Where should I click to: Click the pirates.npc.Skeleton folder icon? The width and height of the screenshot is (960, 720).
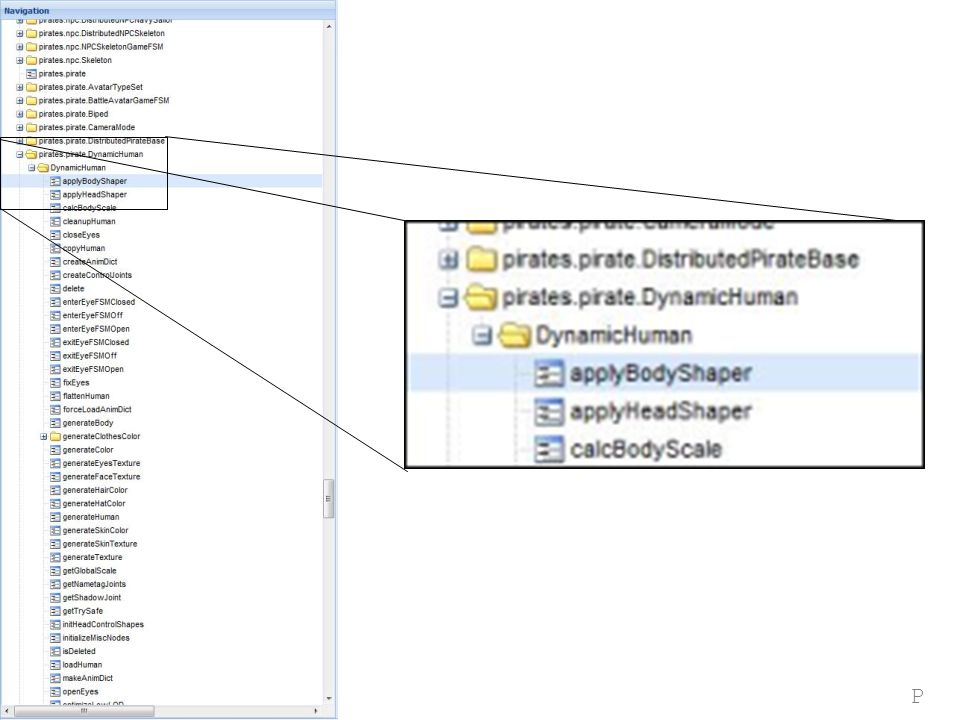click(31, 61)
